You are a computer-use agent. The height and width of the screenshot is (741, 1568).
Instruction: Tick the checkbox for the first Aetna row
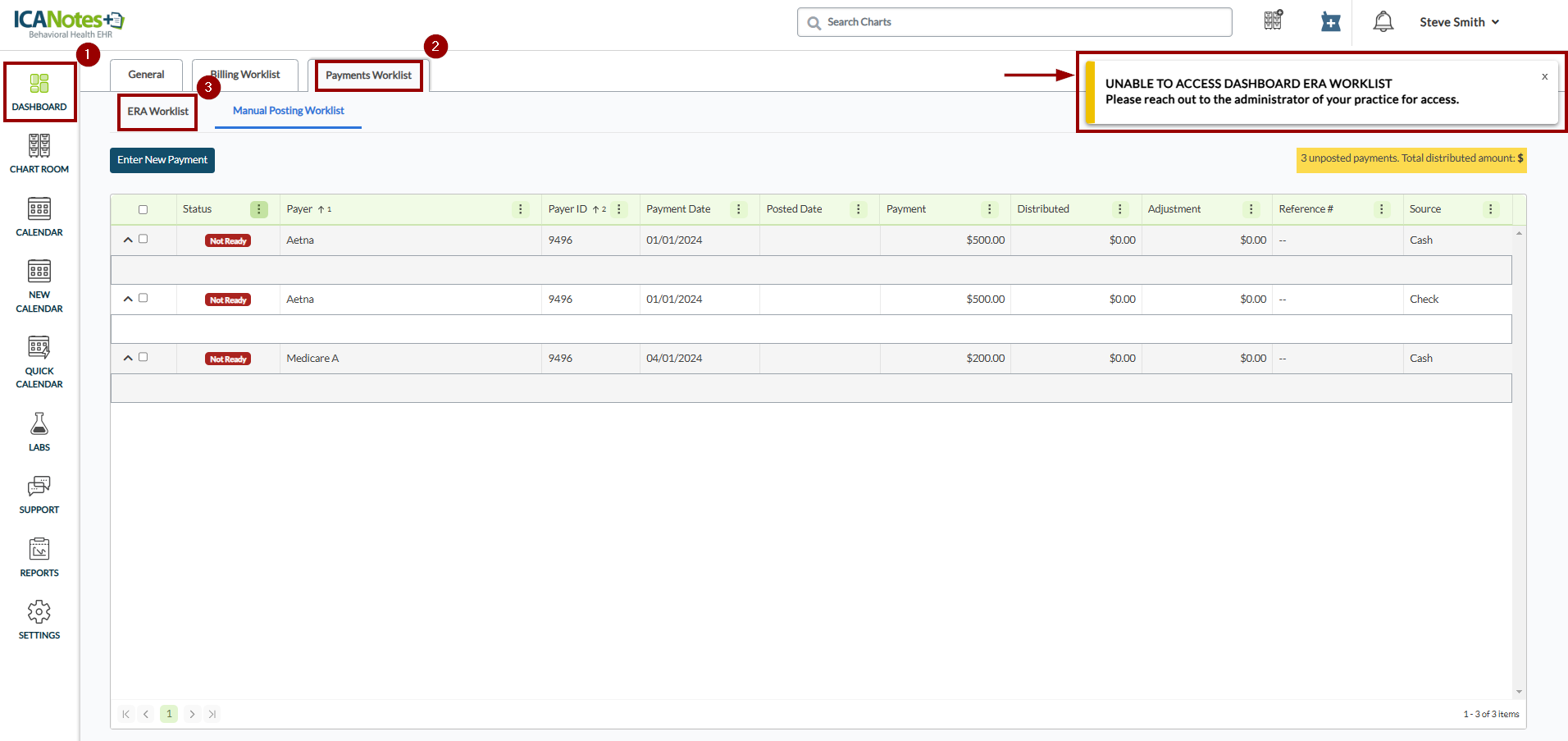pyautogui.click(x=144, y=239)
